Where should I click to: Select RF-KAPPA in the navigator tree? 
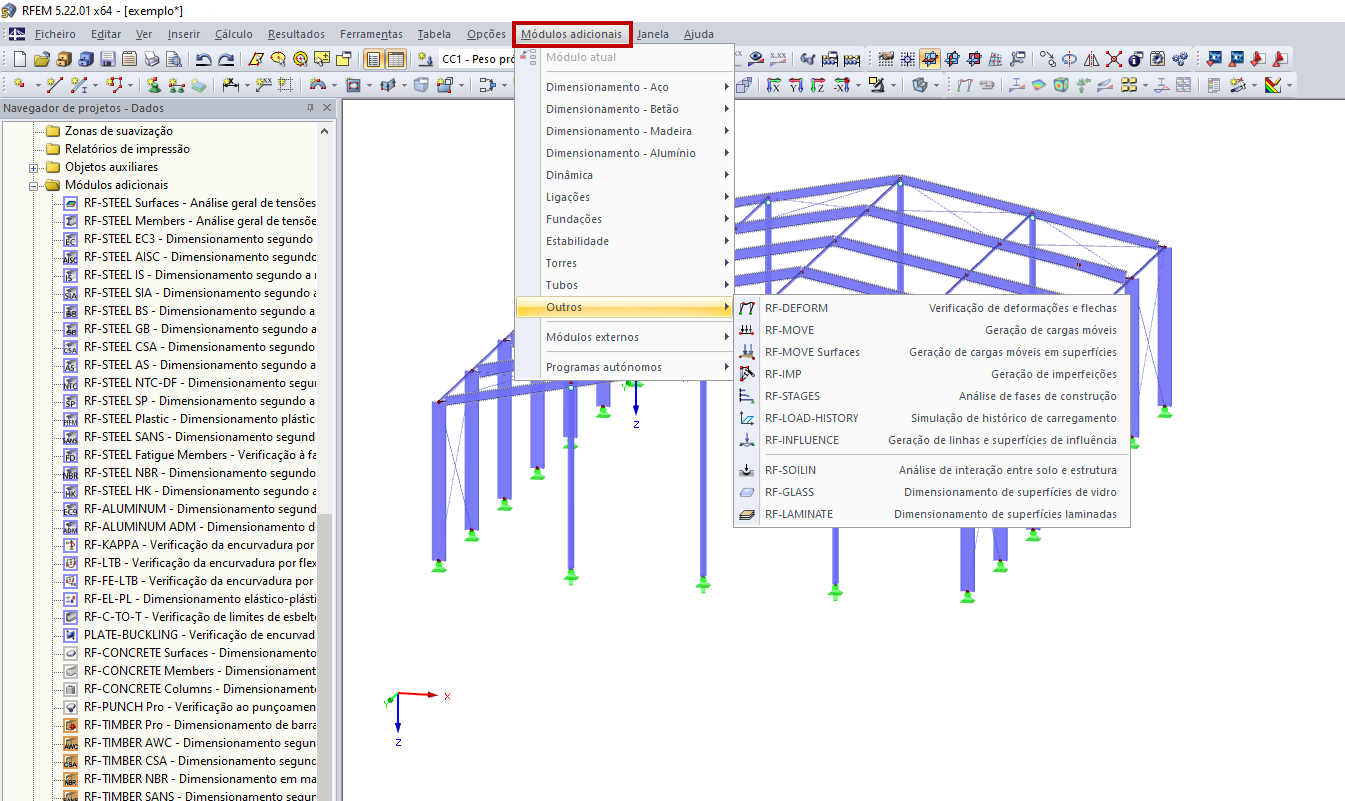click(x=199, y=545)
